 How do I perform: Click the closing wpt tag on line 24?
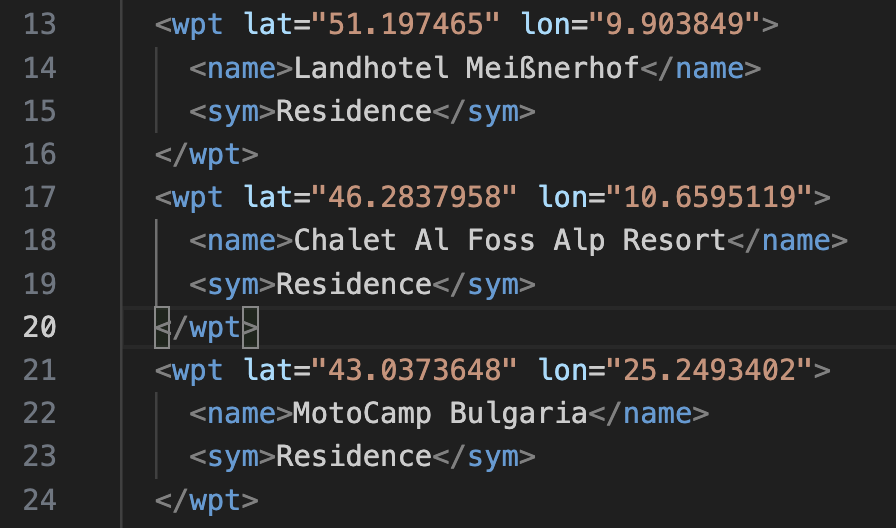pos(206,500)
